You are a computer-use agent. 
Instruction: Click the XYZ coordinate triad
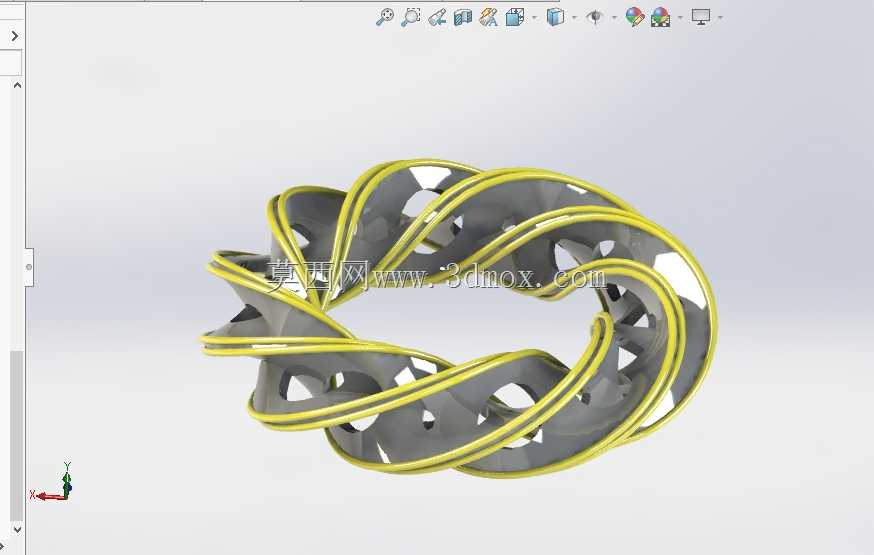pyautogui.click(x=53, y=482)
